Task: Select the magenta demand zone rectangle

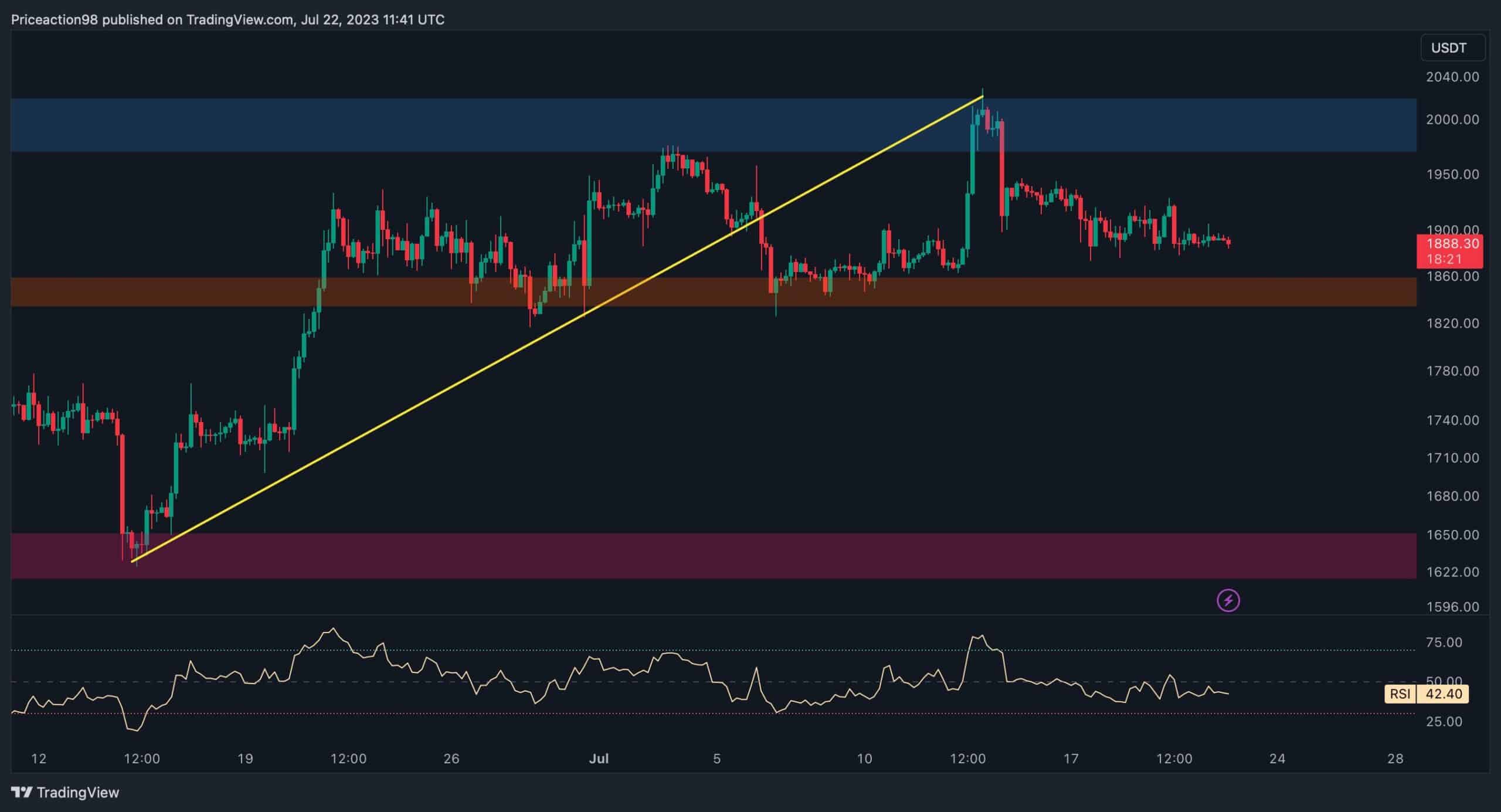Action: pos(714,556)
